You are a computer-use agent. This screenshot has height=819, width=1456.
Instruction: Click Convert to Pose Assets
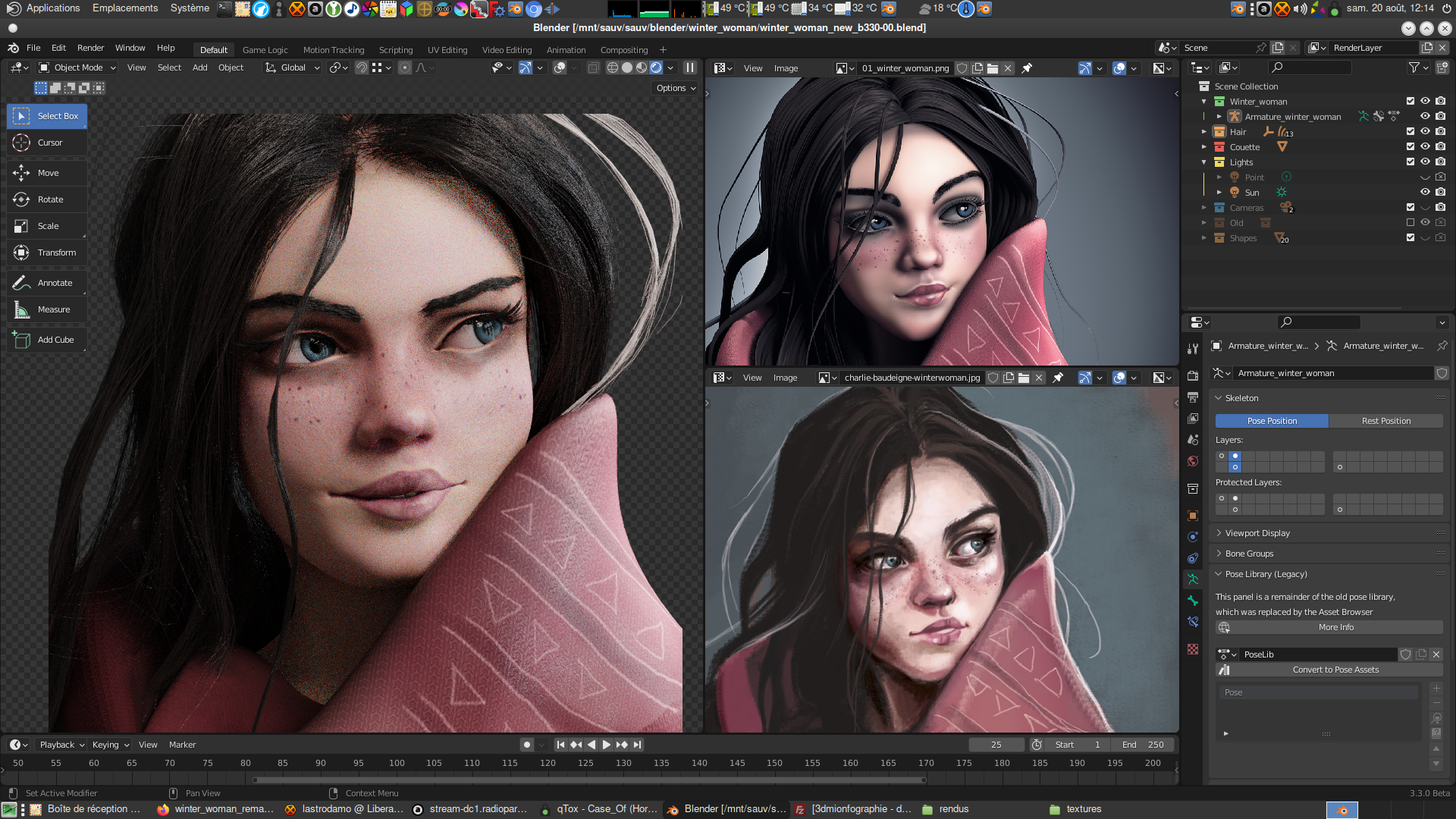1329,670
